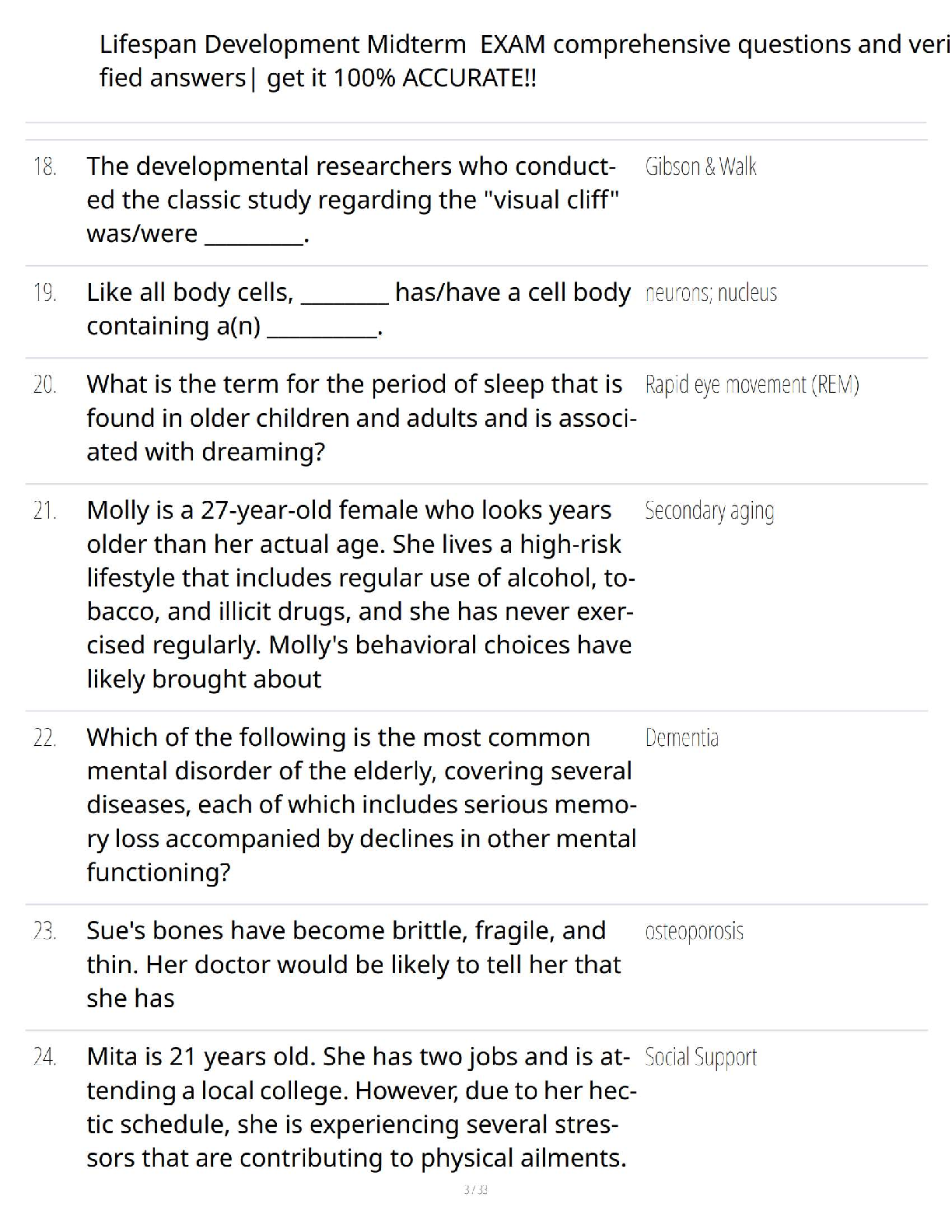This screenshot has height=1232, width=952.
Task: Select the "Rapid eye movement (REM)" answer
Action: 751,385
